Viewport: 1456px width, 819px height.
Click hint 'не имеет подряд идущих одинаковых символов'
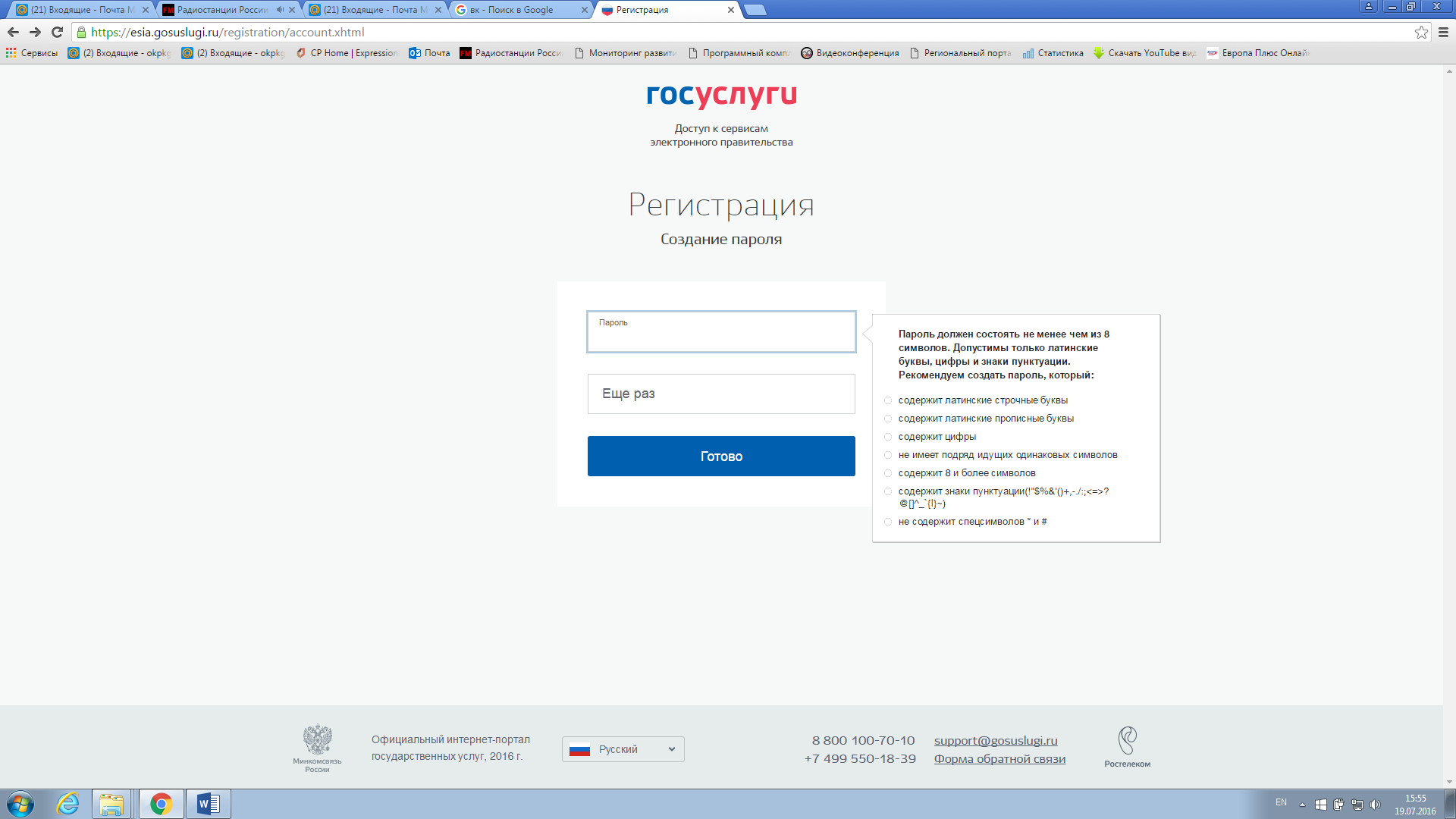[1008, 455]
